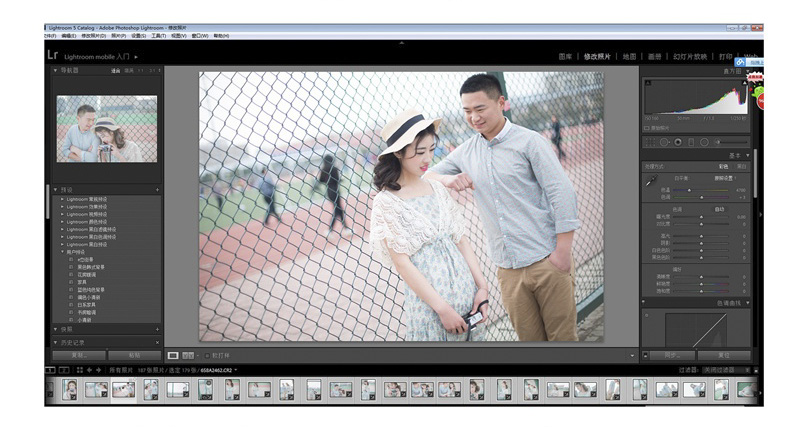
Task: Select main window display button 1
Action: (51, 370)
